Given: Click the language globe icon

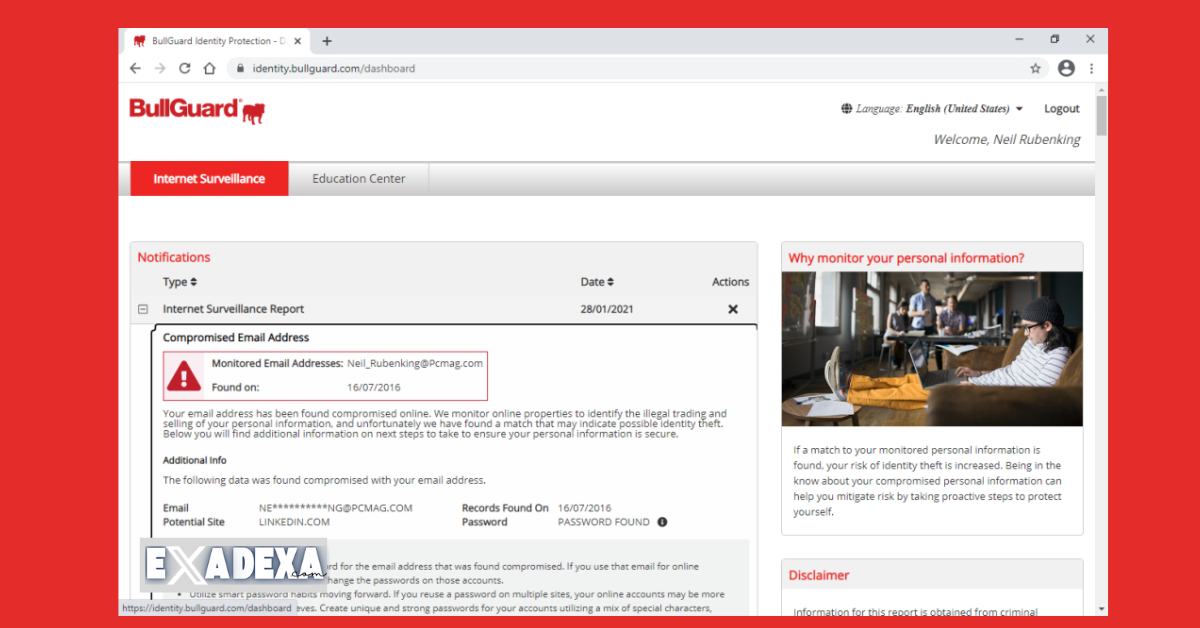Looking at the screenshot, I should click(847, 108).
